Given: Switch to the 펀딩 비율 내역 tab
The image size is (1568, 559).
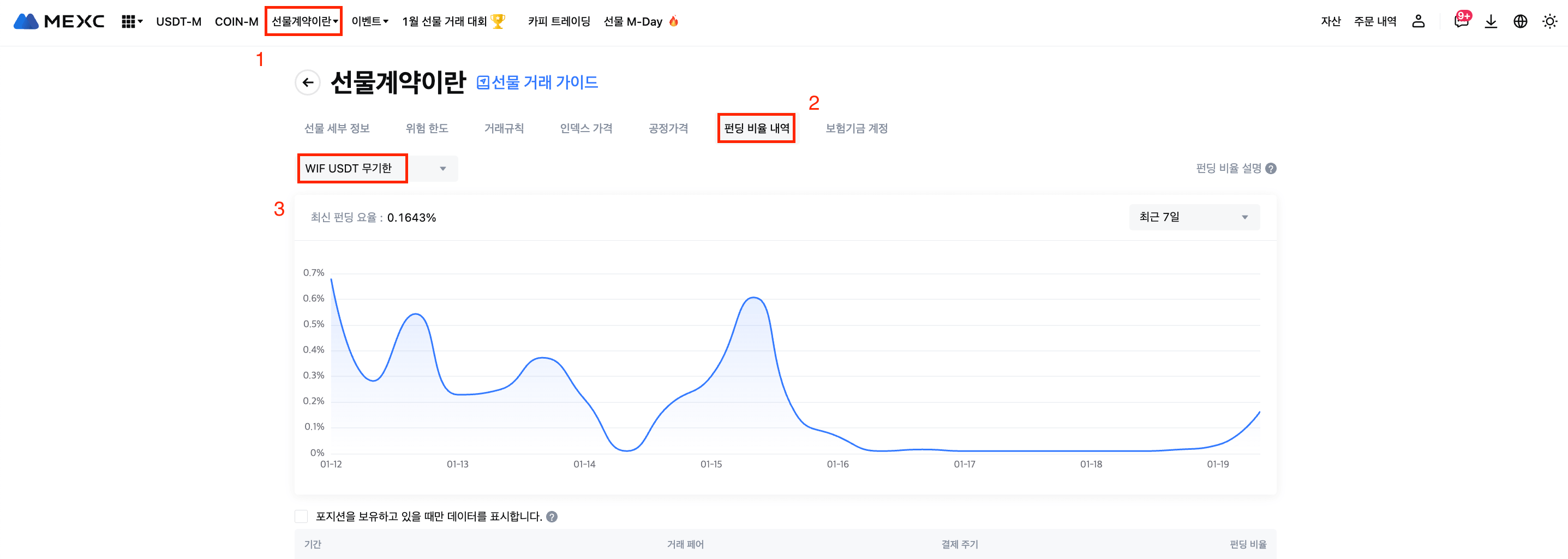Looking at the screenshot, I should coord(756,128).
